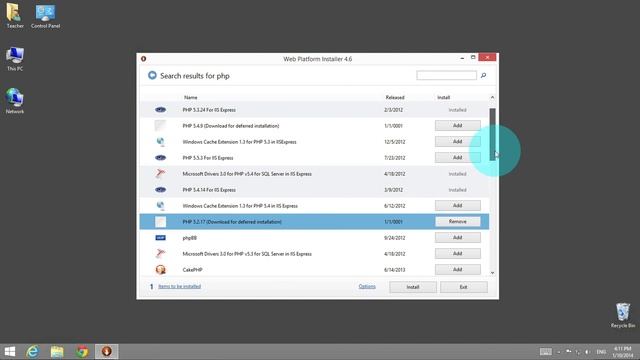The height and width of the screenshot is (360, 640).
Task: Sort by the Released column header
Action: click(395, 97)
